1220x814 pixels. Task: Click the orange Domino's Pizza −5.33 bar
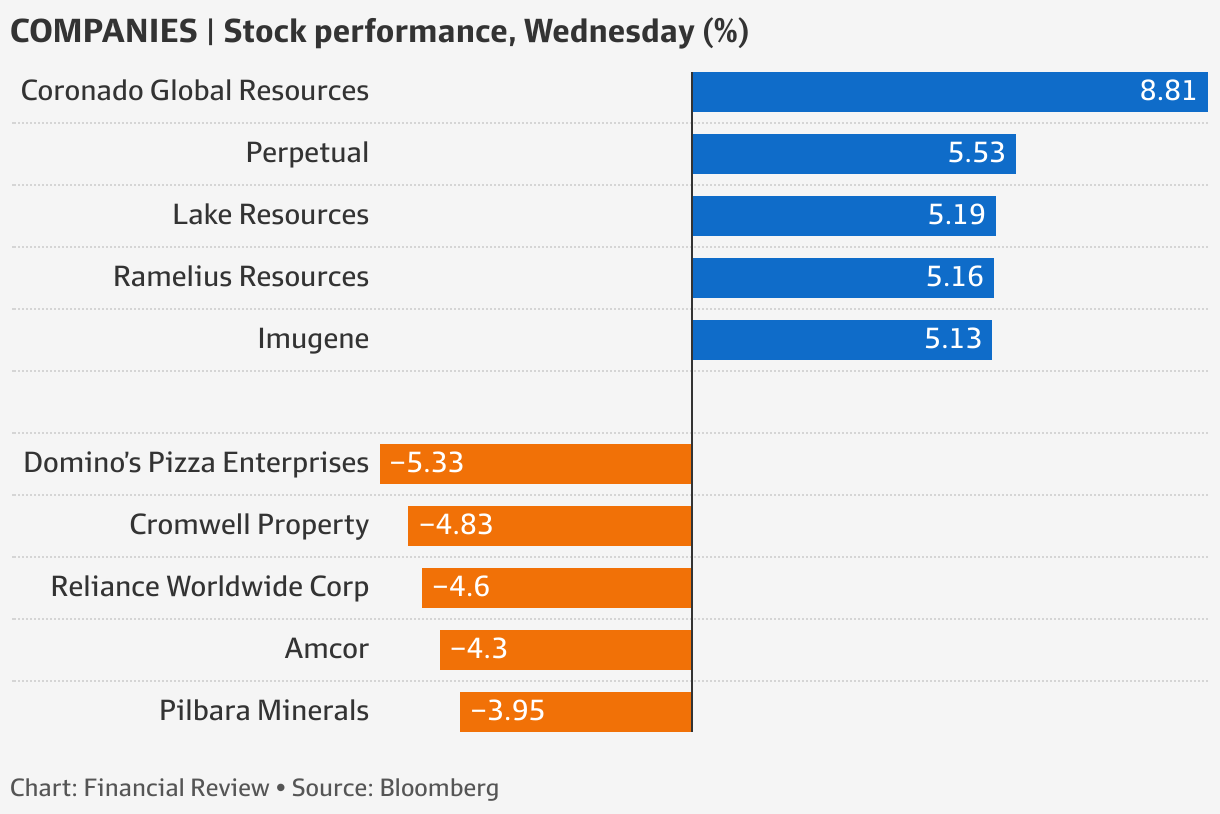536,464
